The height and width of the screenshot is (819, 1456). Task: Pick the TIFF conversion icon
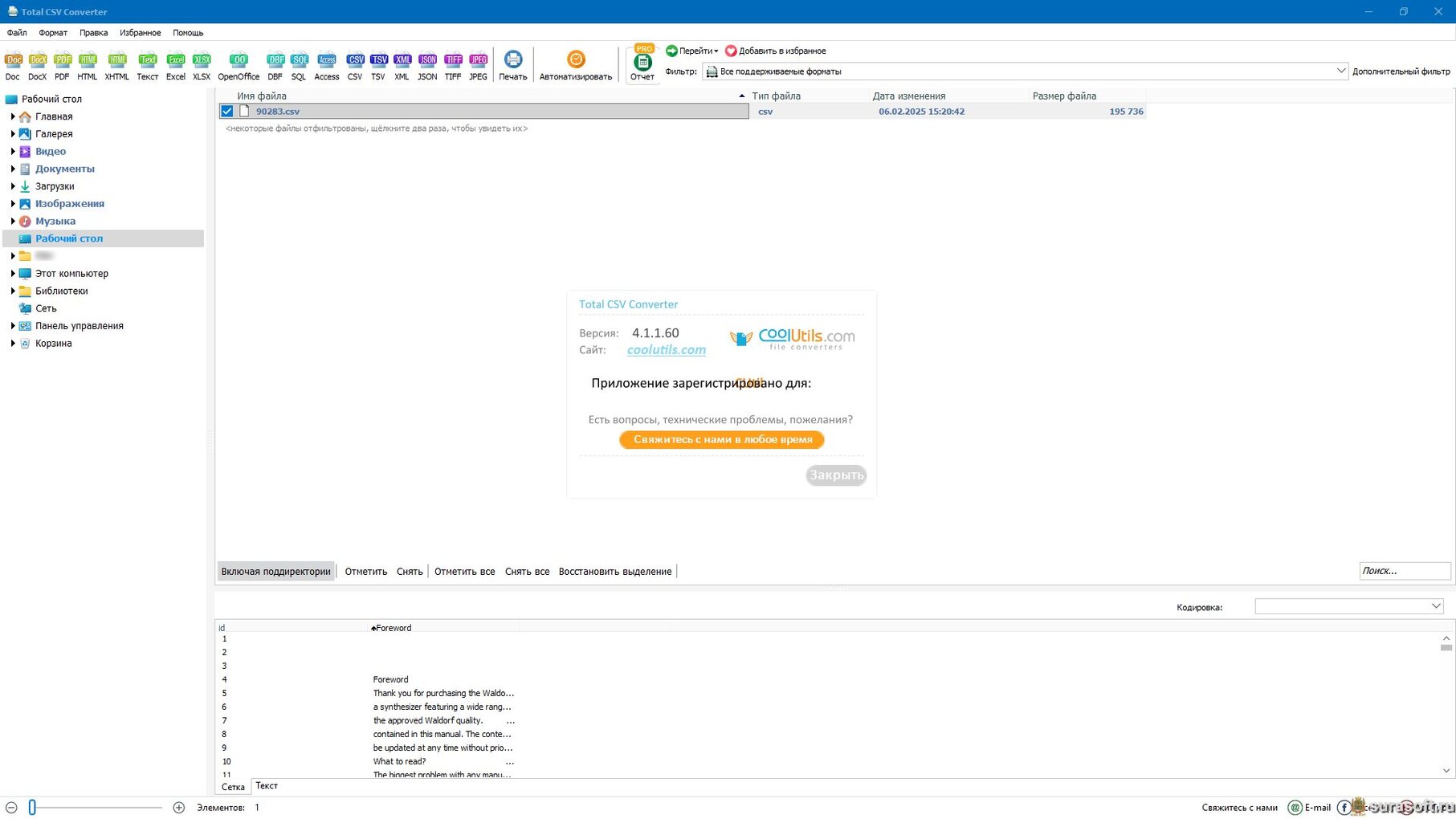point(453,66)
